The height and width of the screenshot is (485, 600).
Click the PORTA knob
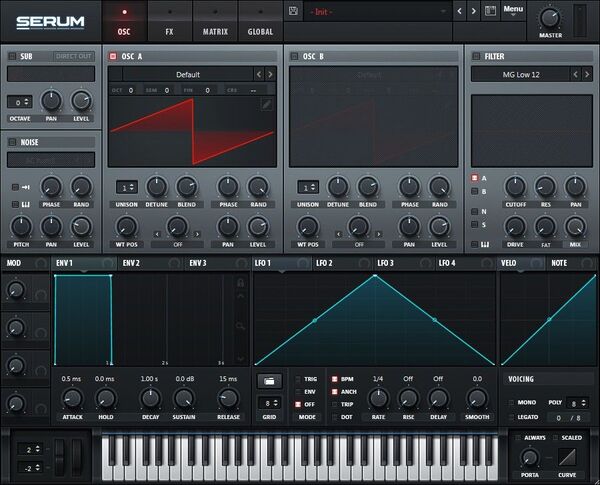pyautogui.click(x=530, y=458)
